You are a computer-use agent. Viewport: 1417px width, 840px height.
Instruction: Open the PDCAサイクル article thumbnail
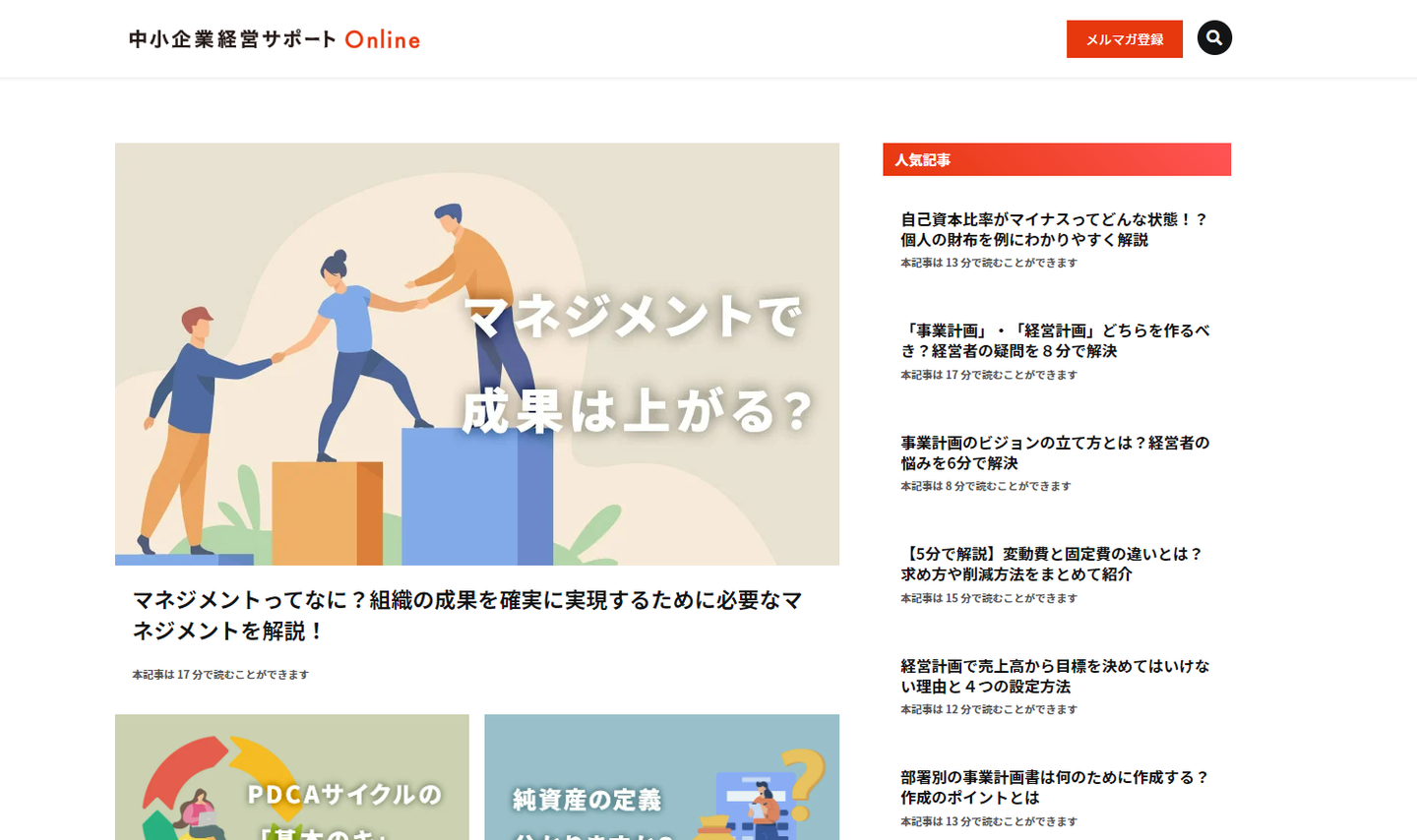point(292,777)
